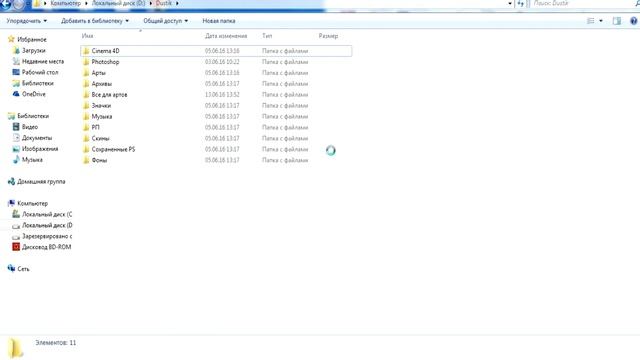640x360 pixels.
Task: Open the Документы library
Action: [37, 138]
